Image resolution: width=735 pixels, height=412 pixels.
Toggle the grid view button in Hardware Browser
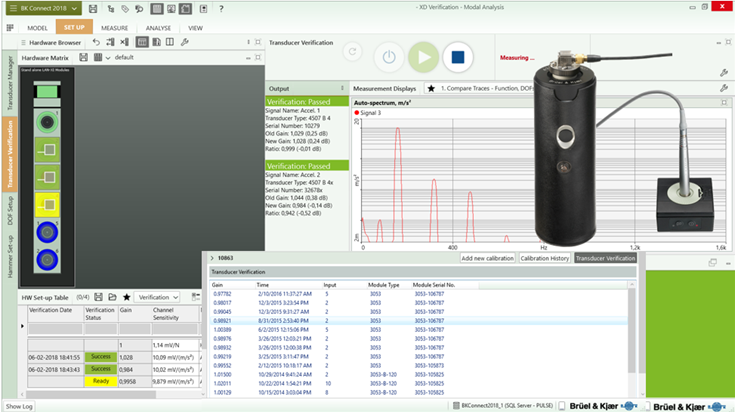point(142,42)
